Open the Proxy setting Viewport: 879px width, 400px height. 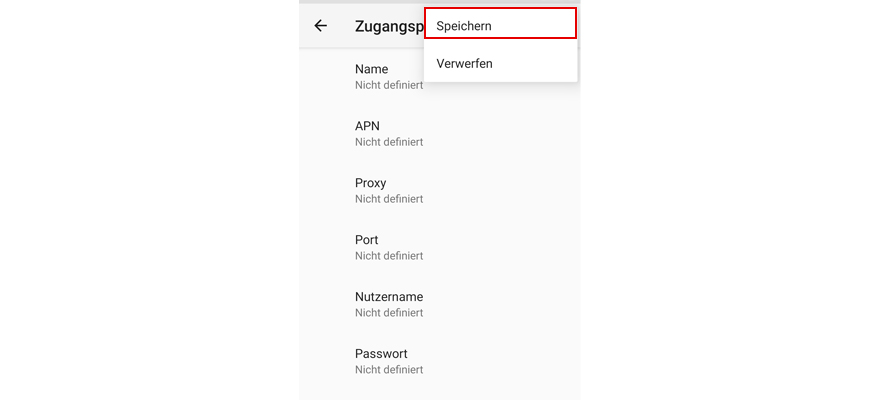point(370,183)
